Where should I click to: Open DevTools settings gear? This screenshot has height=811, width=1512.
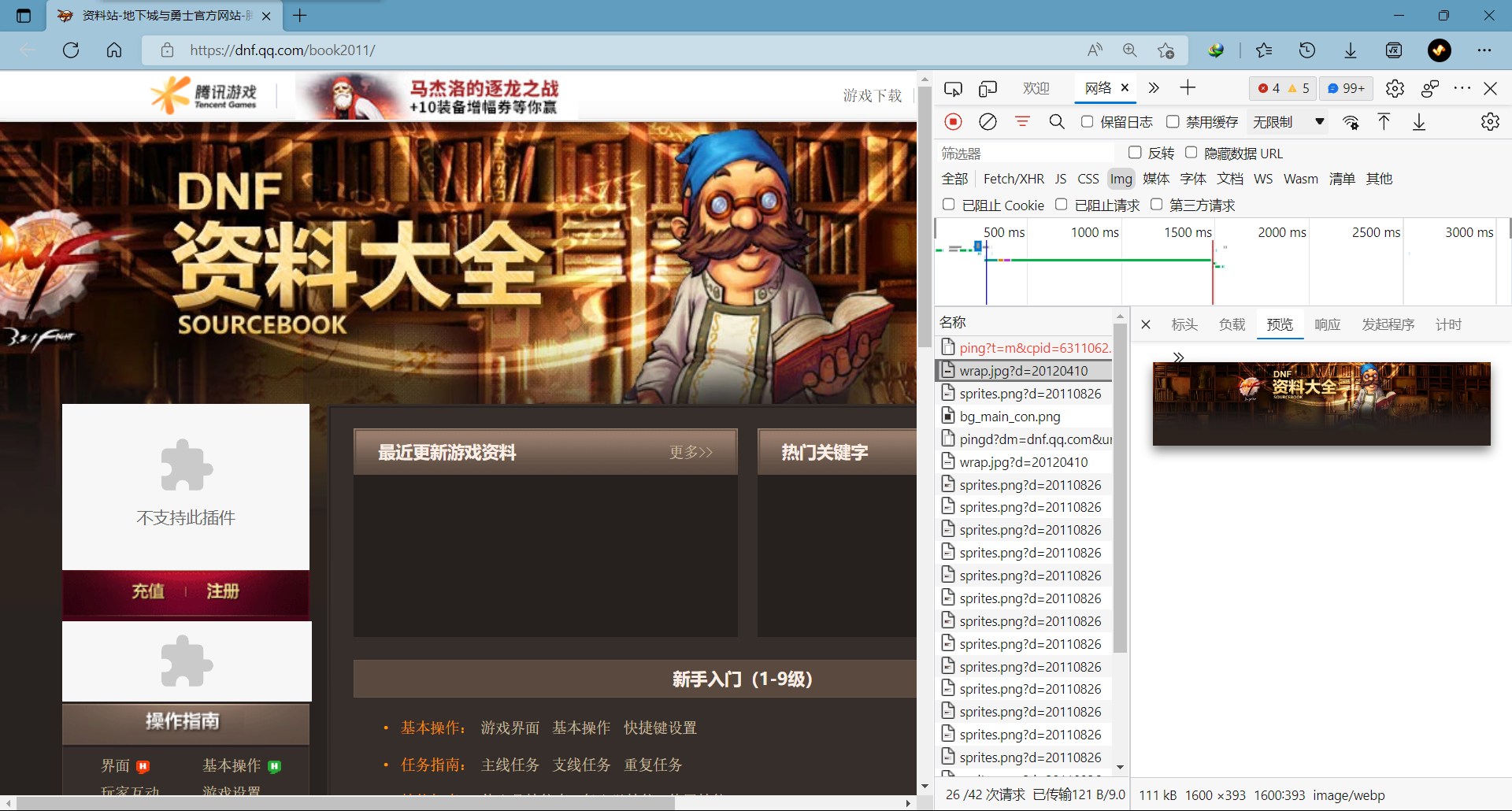(1491, 121)
